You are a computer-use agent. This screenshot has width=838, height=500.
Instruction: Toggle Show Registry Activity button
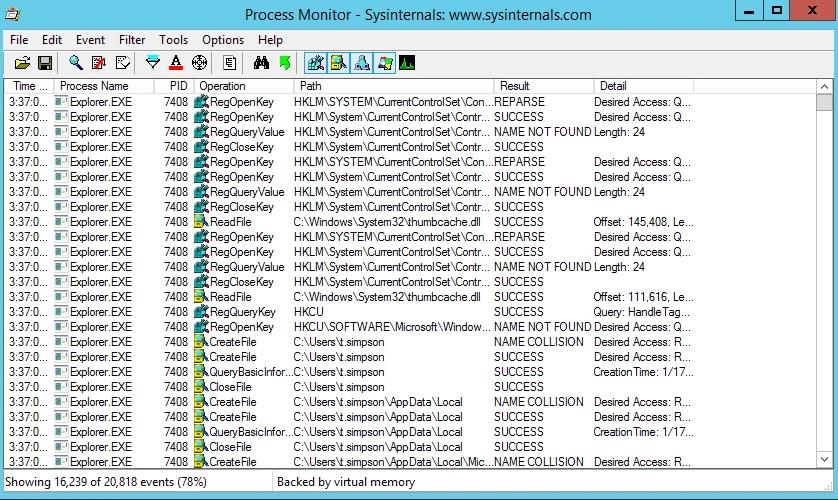315,63
